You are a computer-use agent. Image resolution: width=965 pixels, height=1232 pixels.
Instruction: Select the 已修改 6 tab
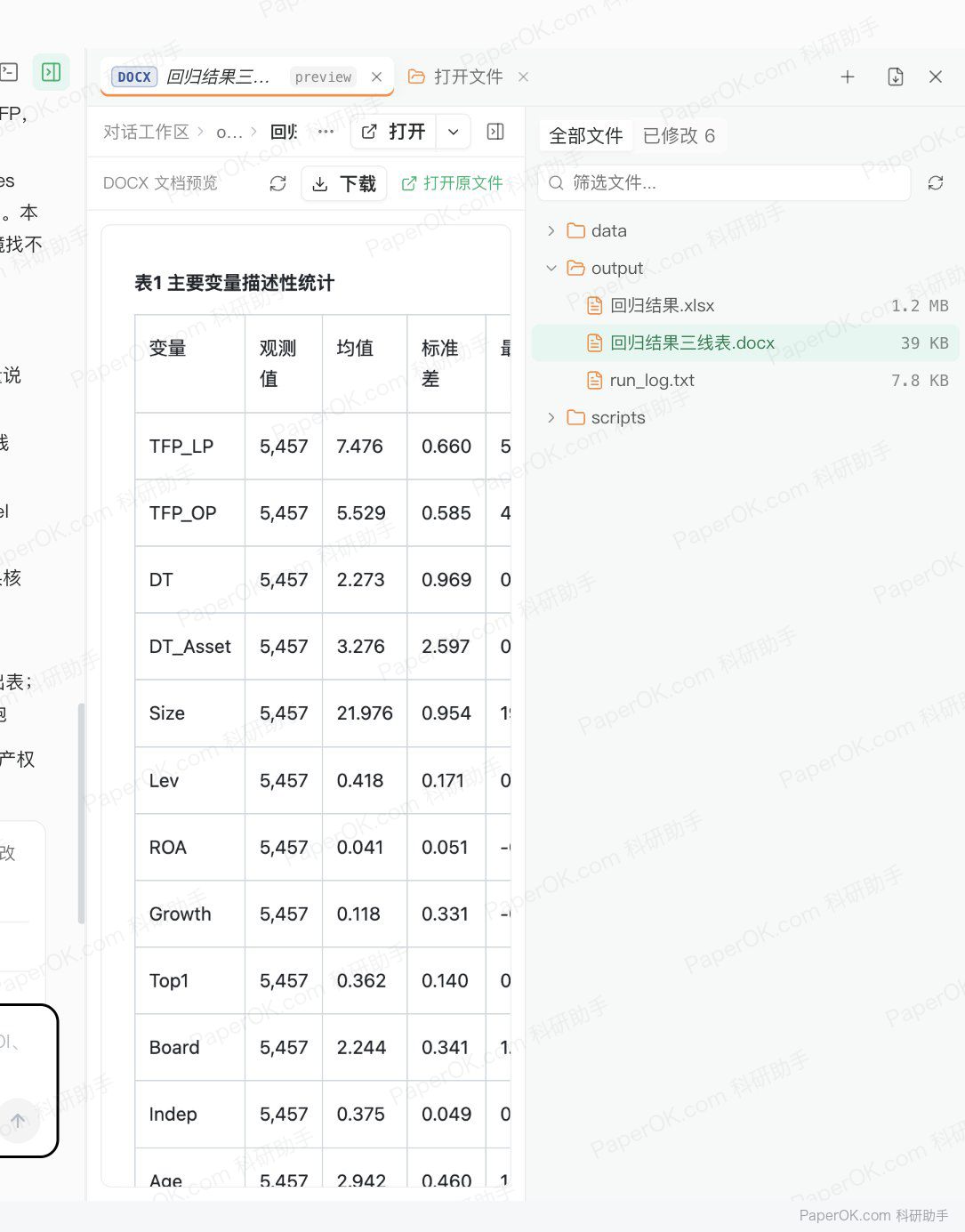pyautogui.click(x=680, y=135)
